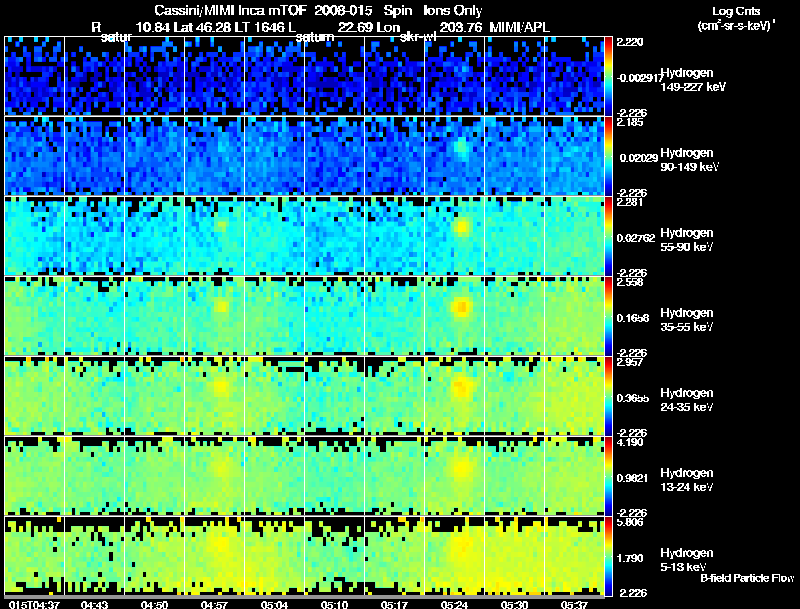This screenshot has height=609, width=800.
Task: Select the 2008-015 date in the title
Action: (343, 10)
